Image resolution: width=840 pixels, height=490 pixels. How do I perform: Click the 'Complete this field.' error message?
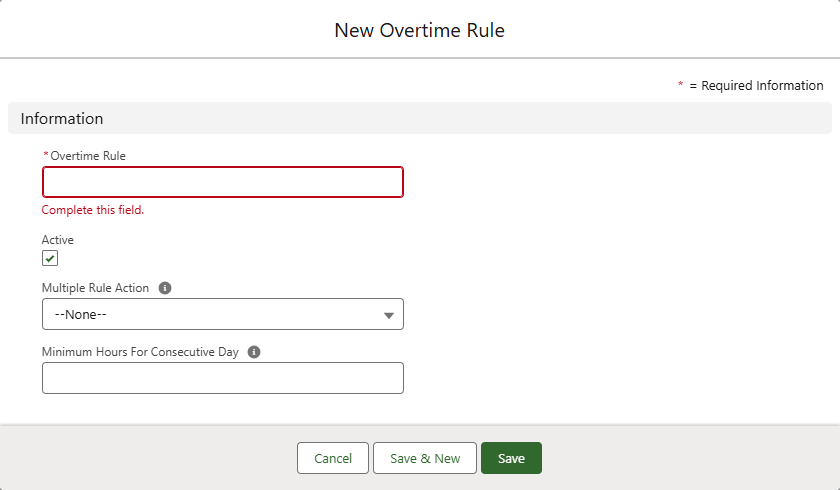93,210
